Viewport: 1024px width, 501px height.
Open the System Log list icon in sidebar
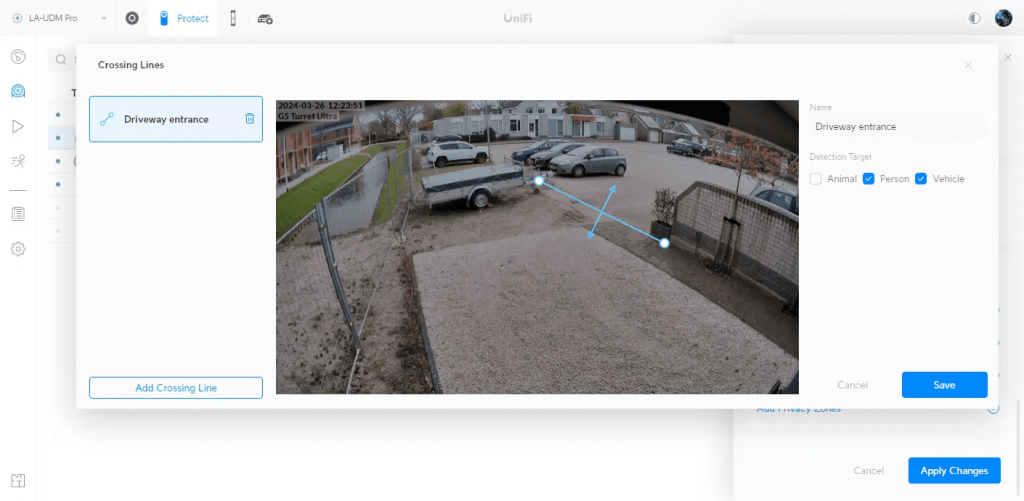click(18, 214)
